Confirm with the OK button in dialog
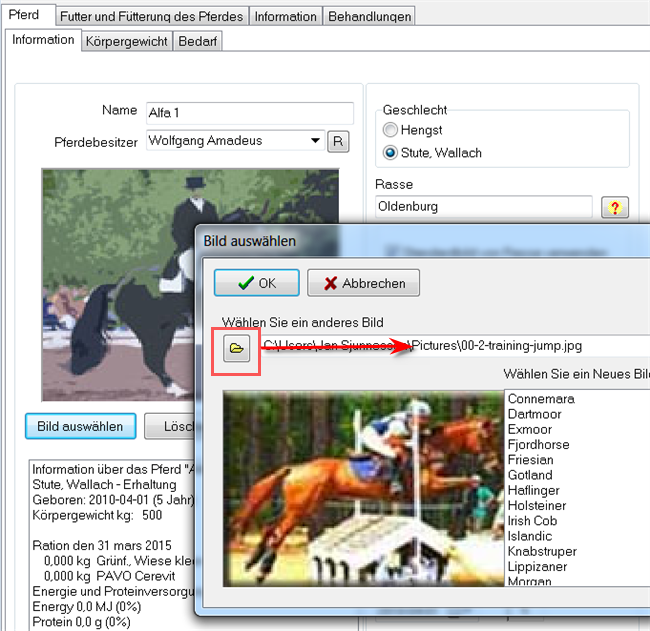 click(x=257, y=283)
